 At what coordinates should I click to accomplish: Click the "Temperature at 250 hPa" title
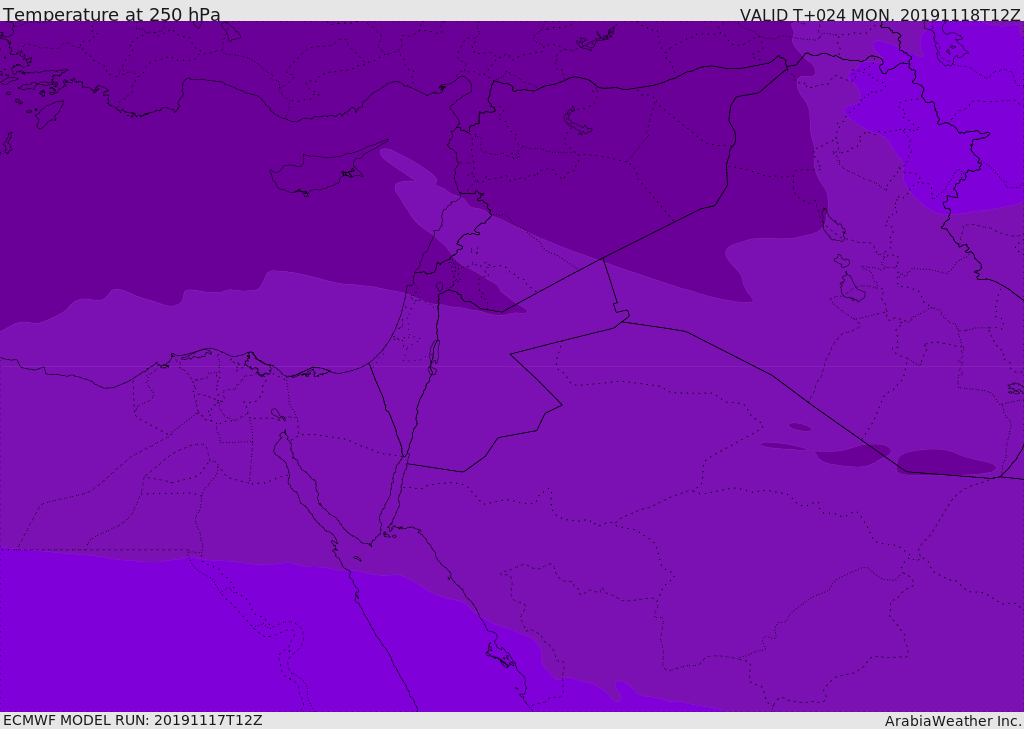coord(111,14)
